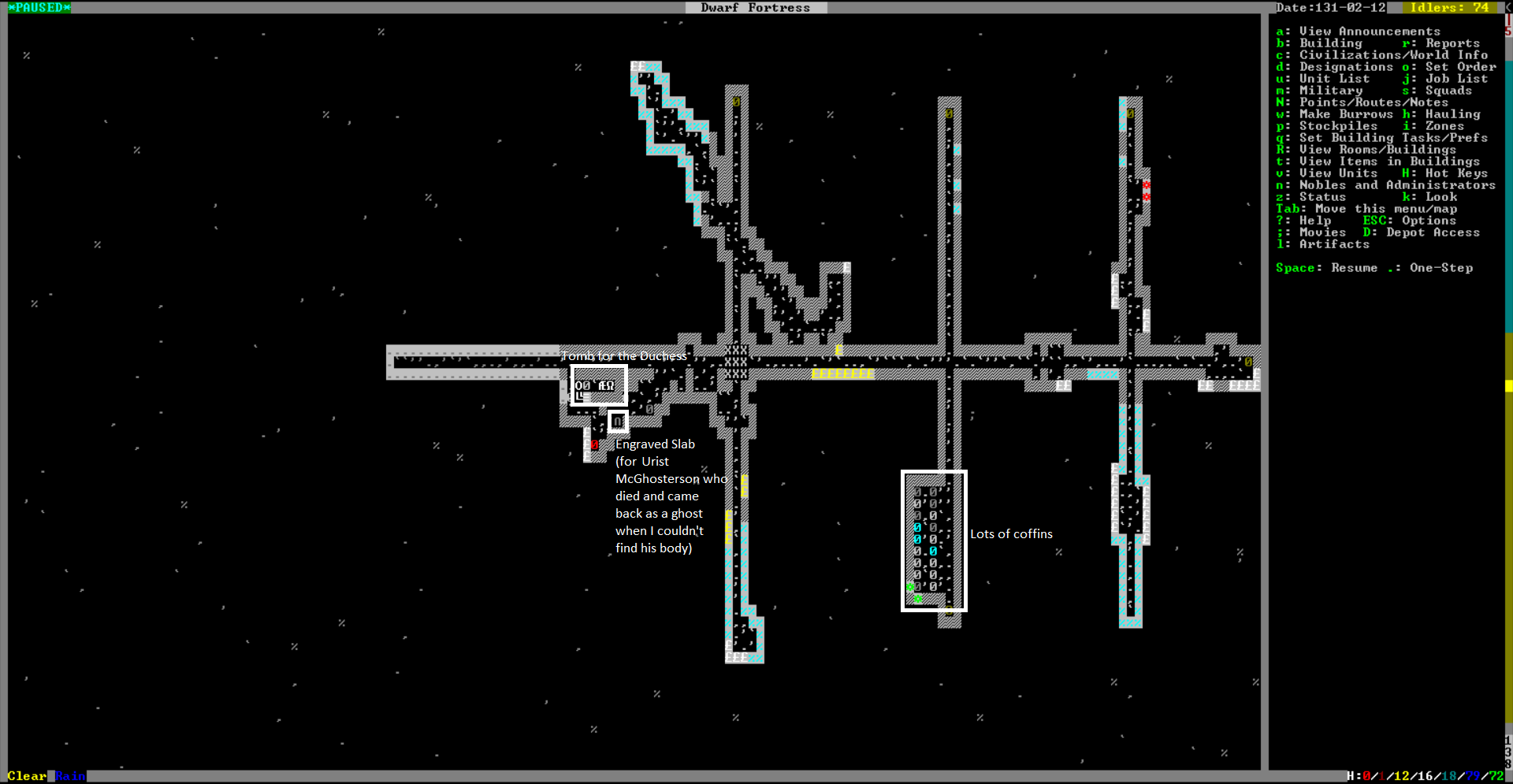Open Reports menu entry
Image resolution: width=1513 pixels, height=784 pixels.
point(1441,43)
